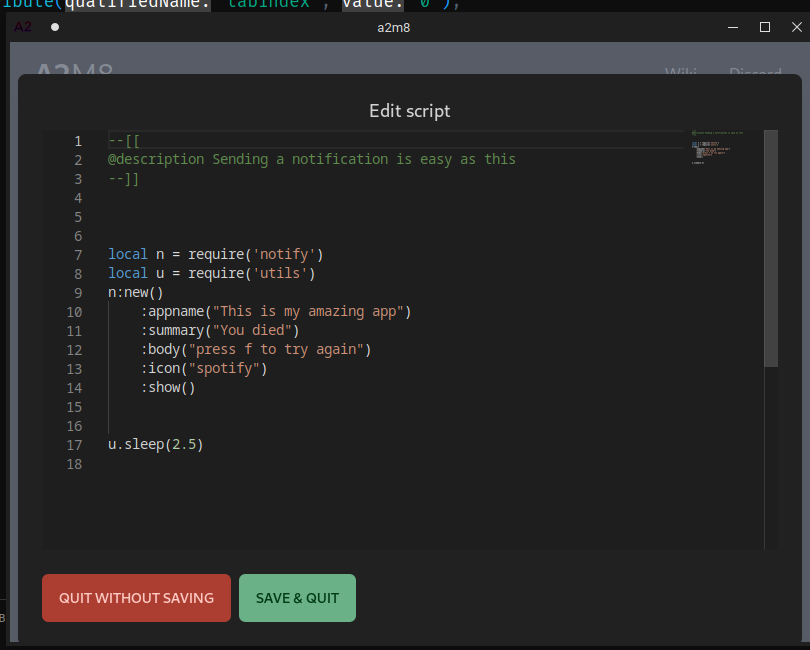Screen dimensions: 810x650
Task: Click the require('utils') code line
Action: pos(211,274)
